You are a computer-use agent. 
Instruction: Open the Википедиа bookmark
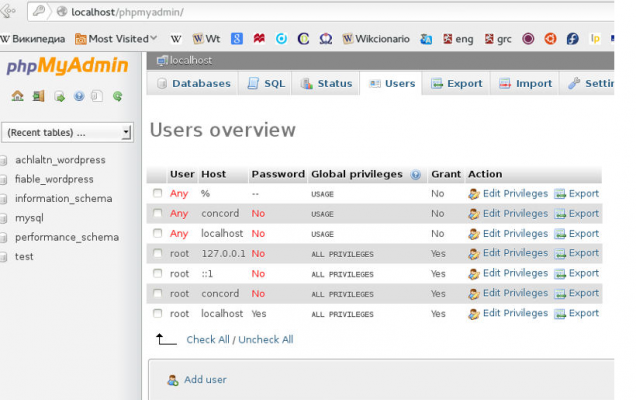coord(32,39)
